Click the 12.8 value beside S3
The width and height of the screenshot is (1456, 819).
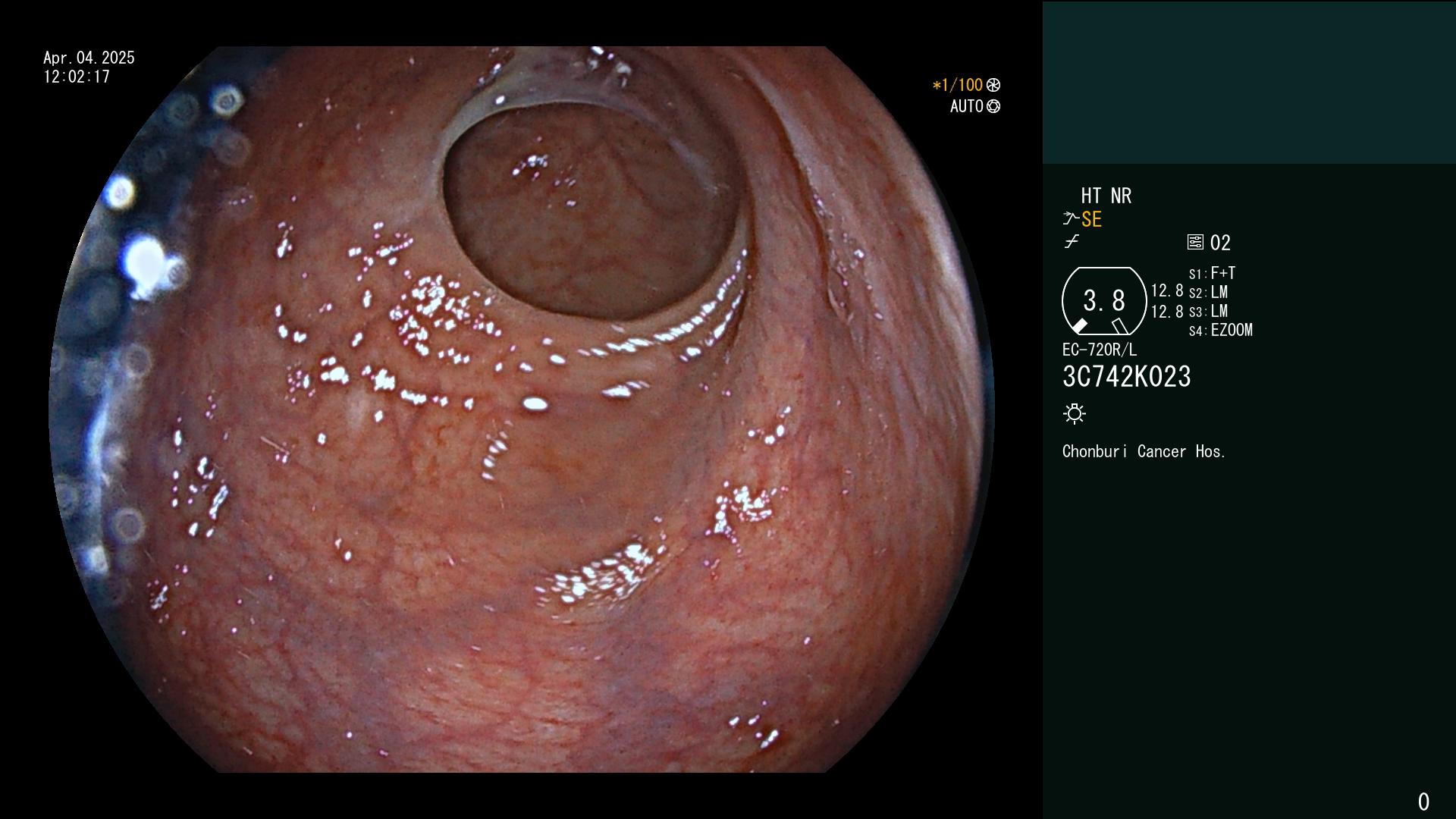tap(1167, 312)
